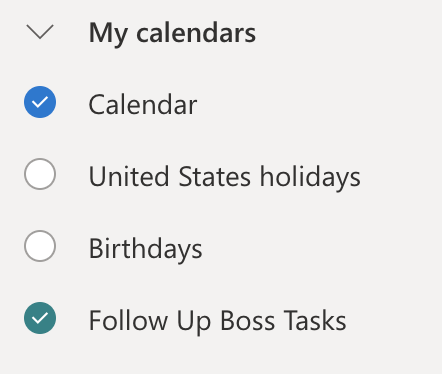The height and width of the screenshot is (374, 442).
Task: Click the white checkmark in the blue circle
Action: (x=40, y=102)
